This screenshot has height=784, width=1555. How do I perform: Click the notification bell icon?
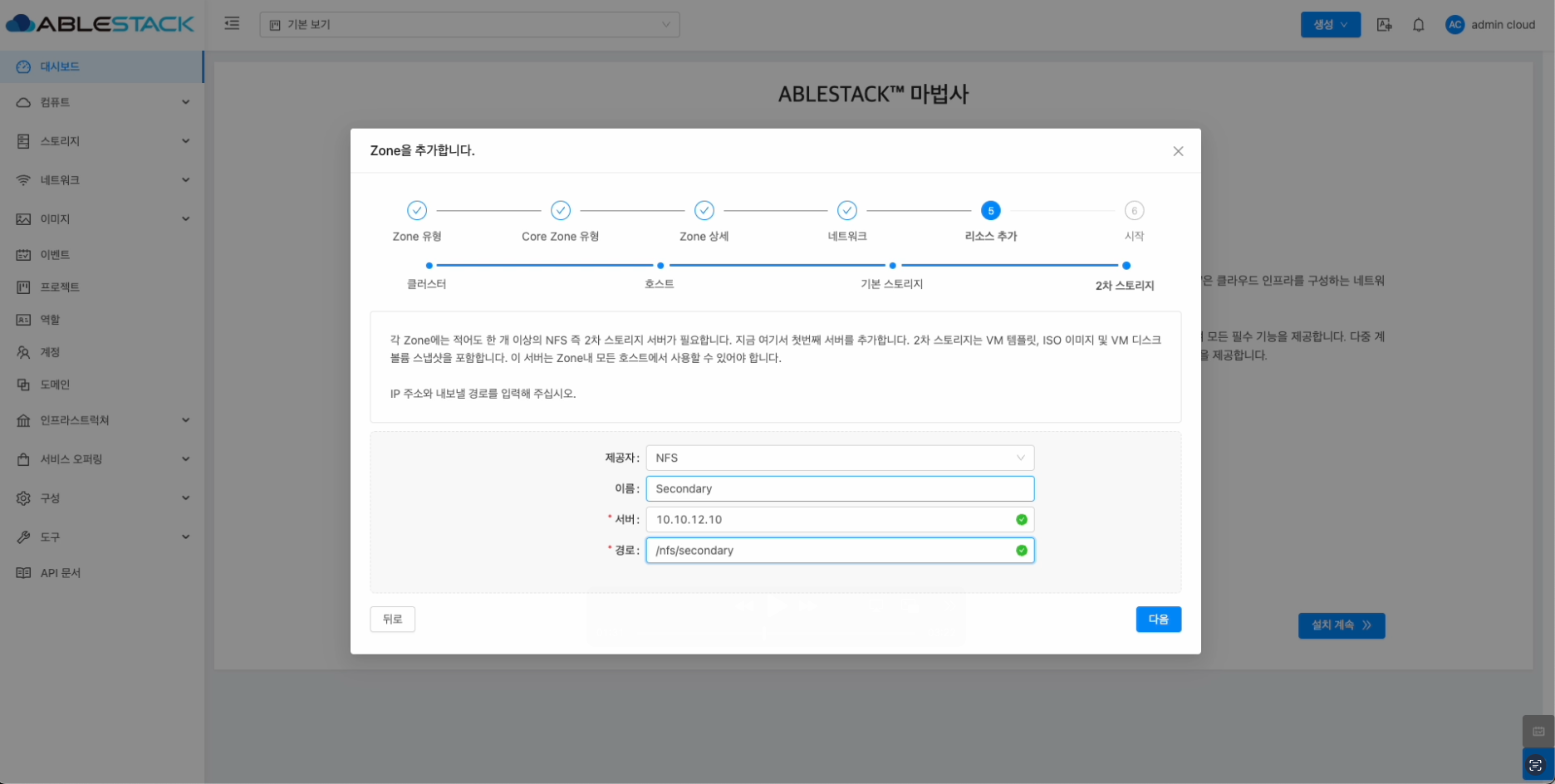1418,25
